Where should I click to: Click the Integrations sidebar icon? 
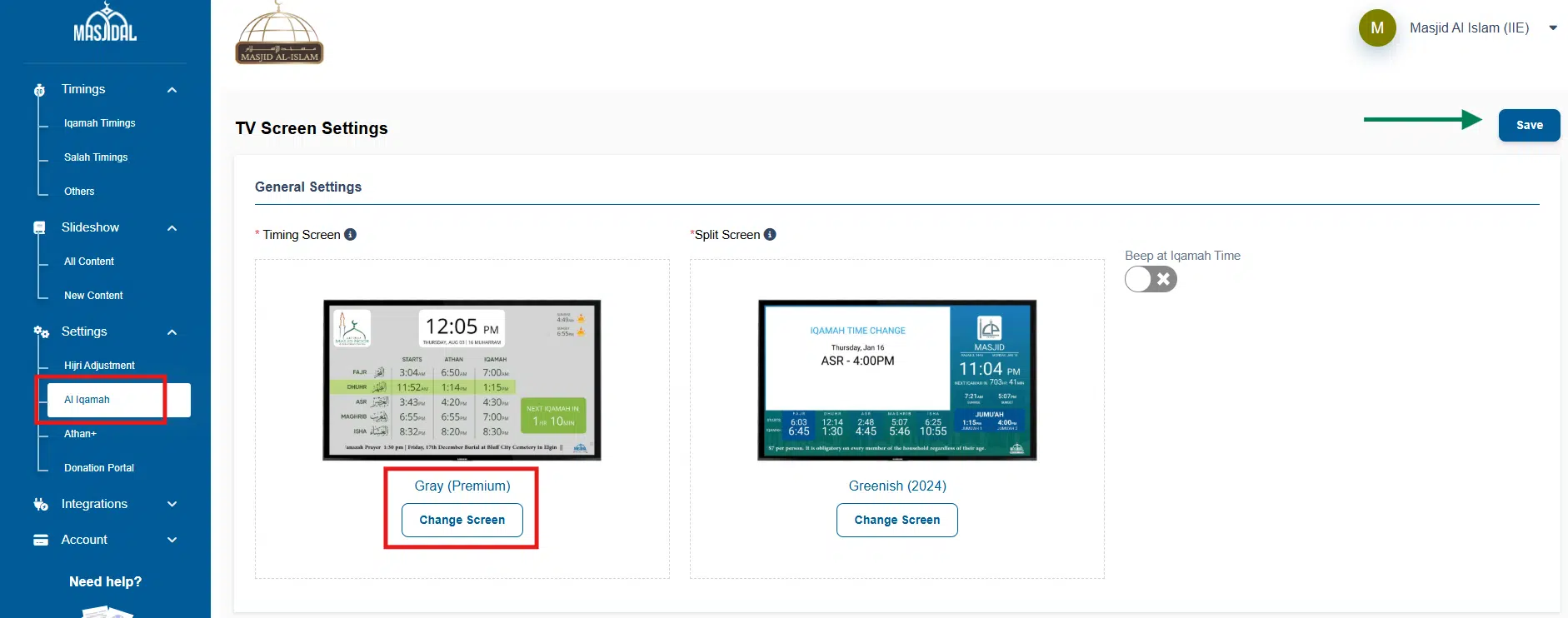pyautogui.click(x=41, y=504)
